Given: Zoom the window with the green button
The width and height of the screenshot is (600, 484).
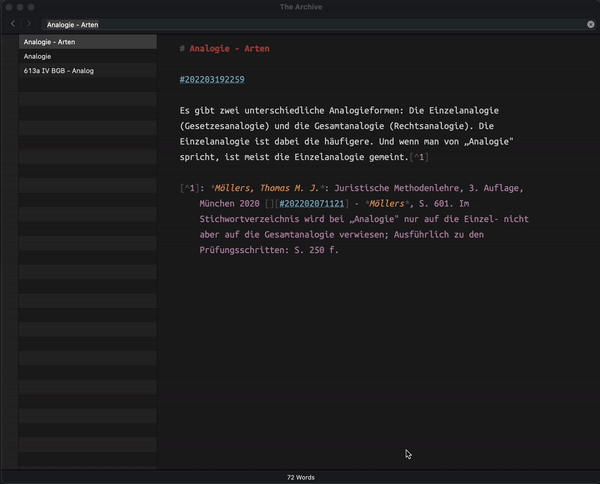Looking at the screenshot, I should coord(31,7).
